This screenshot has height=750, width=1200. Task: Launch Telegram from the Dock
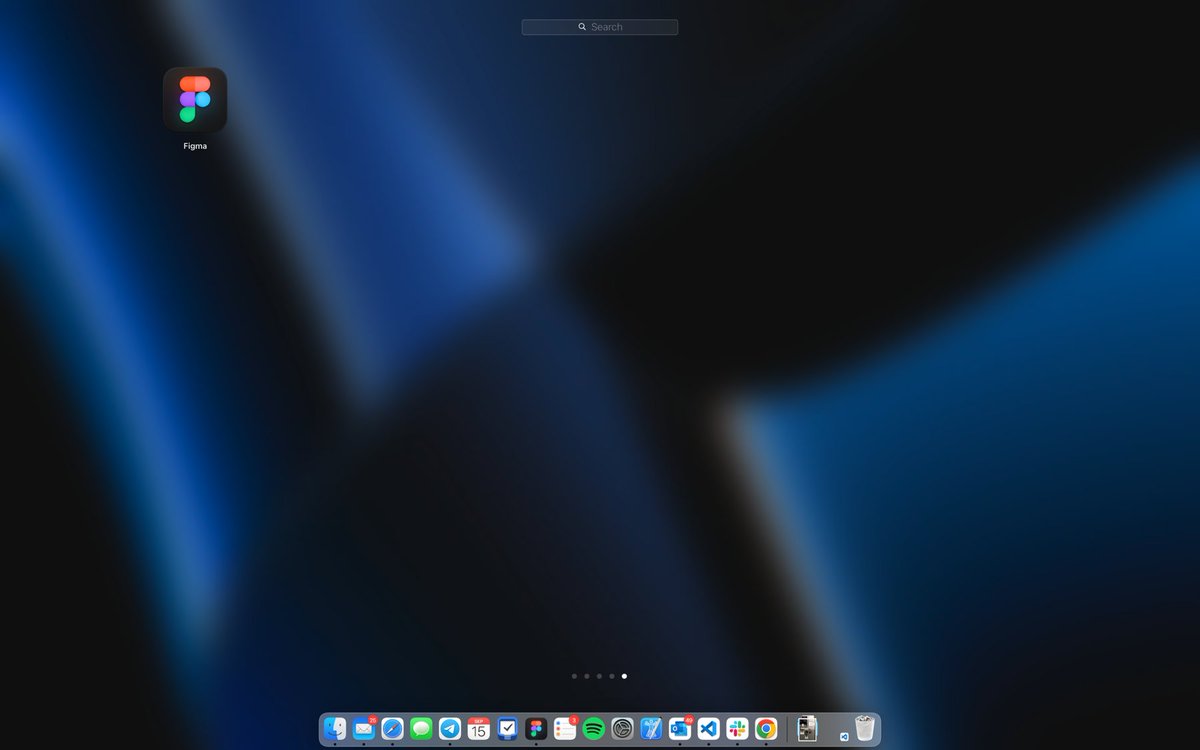[450, 728]
